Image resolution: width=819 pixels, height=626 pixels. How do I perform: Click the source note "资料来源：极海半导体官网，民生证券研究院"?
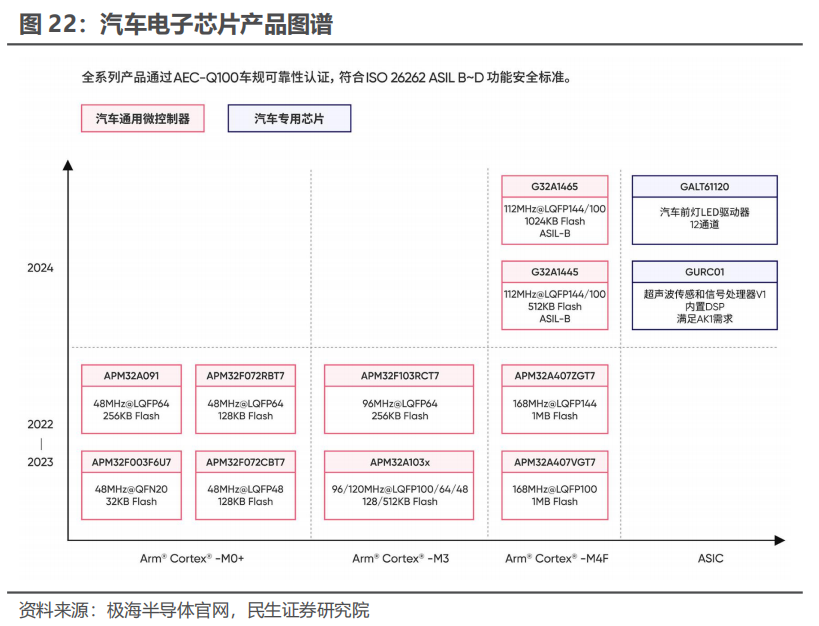[x=194, y=610]
